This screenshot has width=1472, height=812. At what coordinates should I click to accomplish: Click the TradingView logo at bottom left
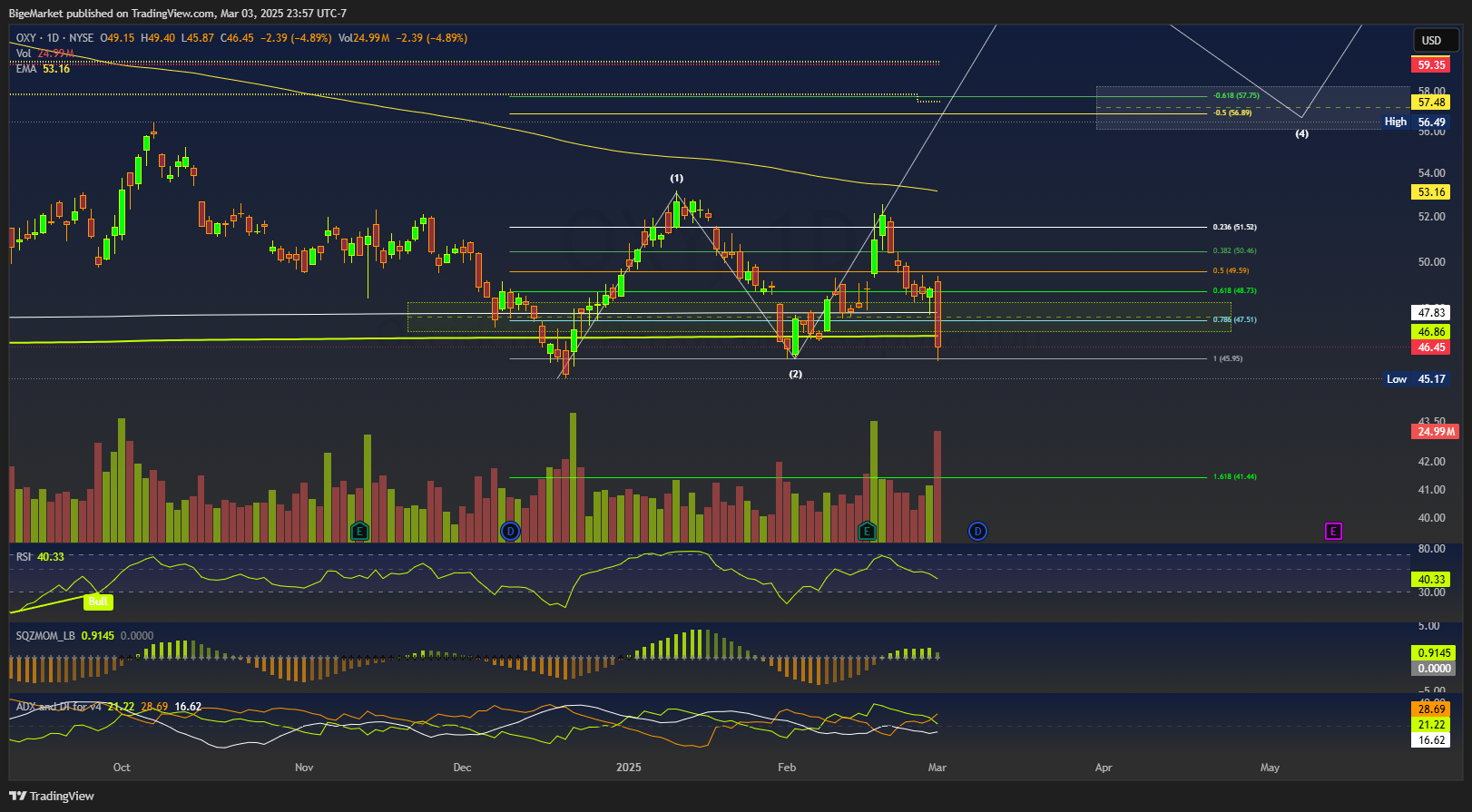52,796
